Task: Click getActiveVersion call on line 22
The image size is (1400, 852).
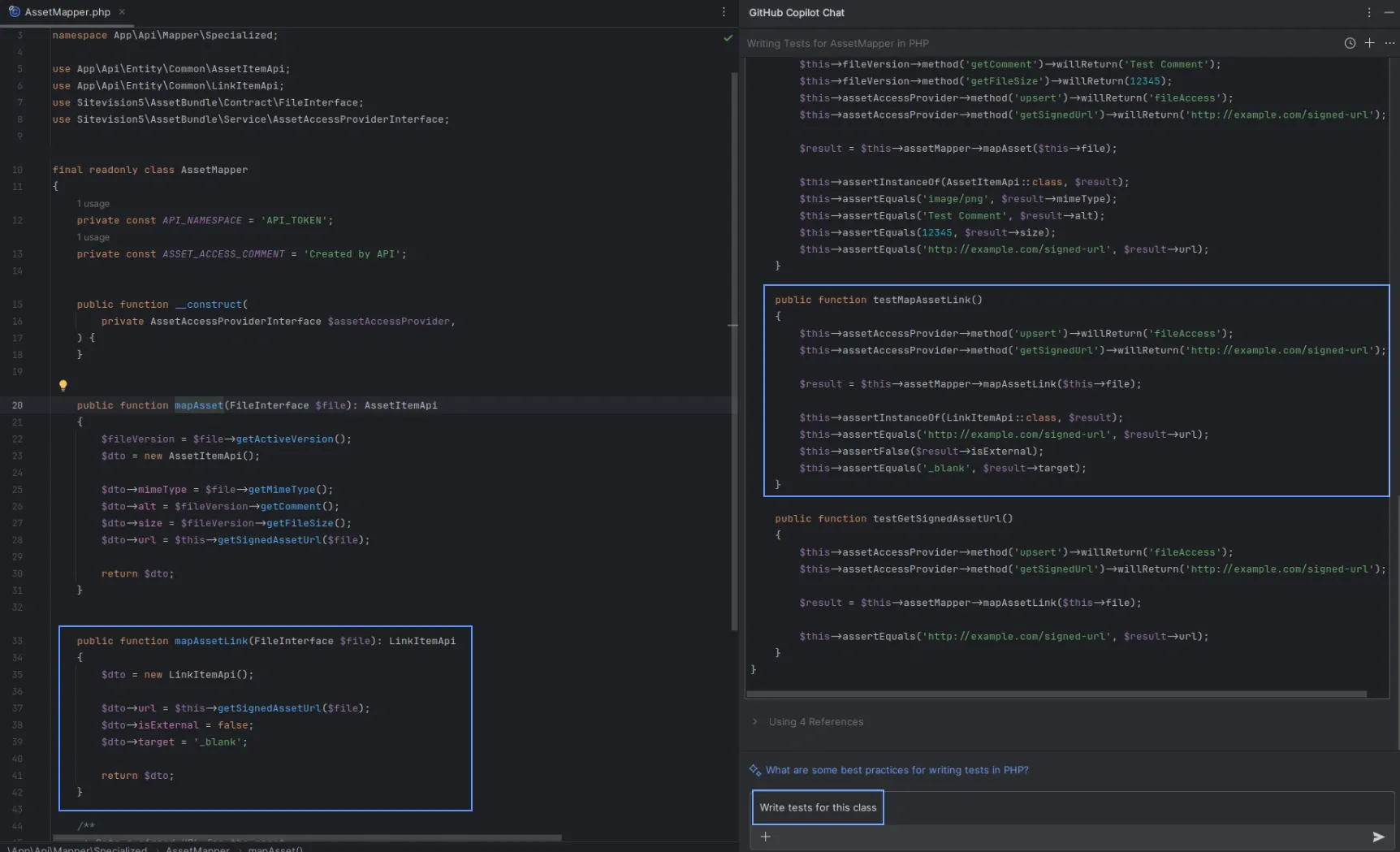Action: click(x=284, y=439)
